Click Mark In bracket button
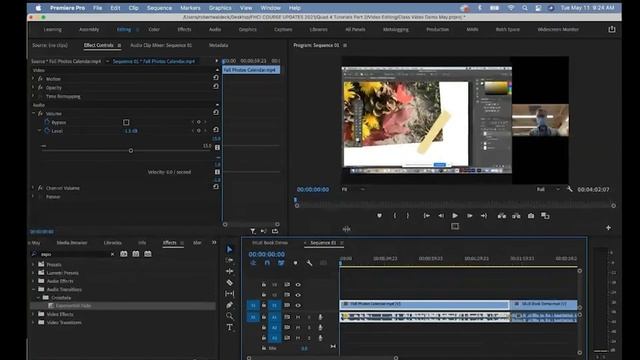 394,216
